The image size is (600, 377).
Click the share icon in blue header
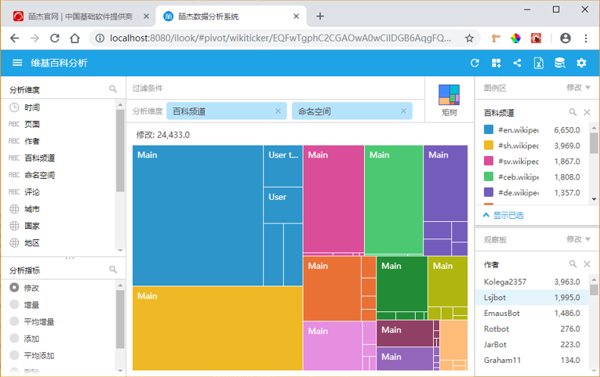pyautogui.click(x=517, y=63)
